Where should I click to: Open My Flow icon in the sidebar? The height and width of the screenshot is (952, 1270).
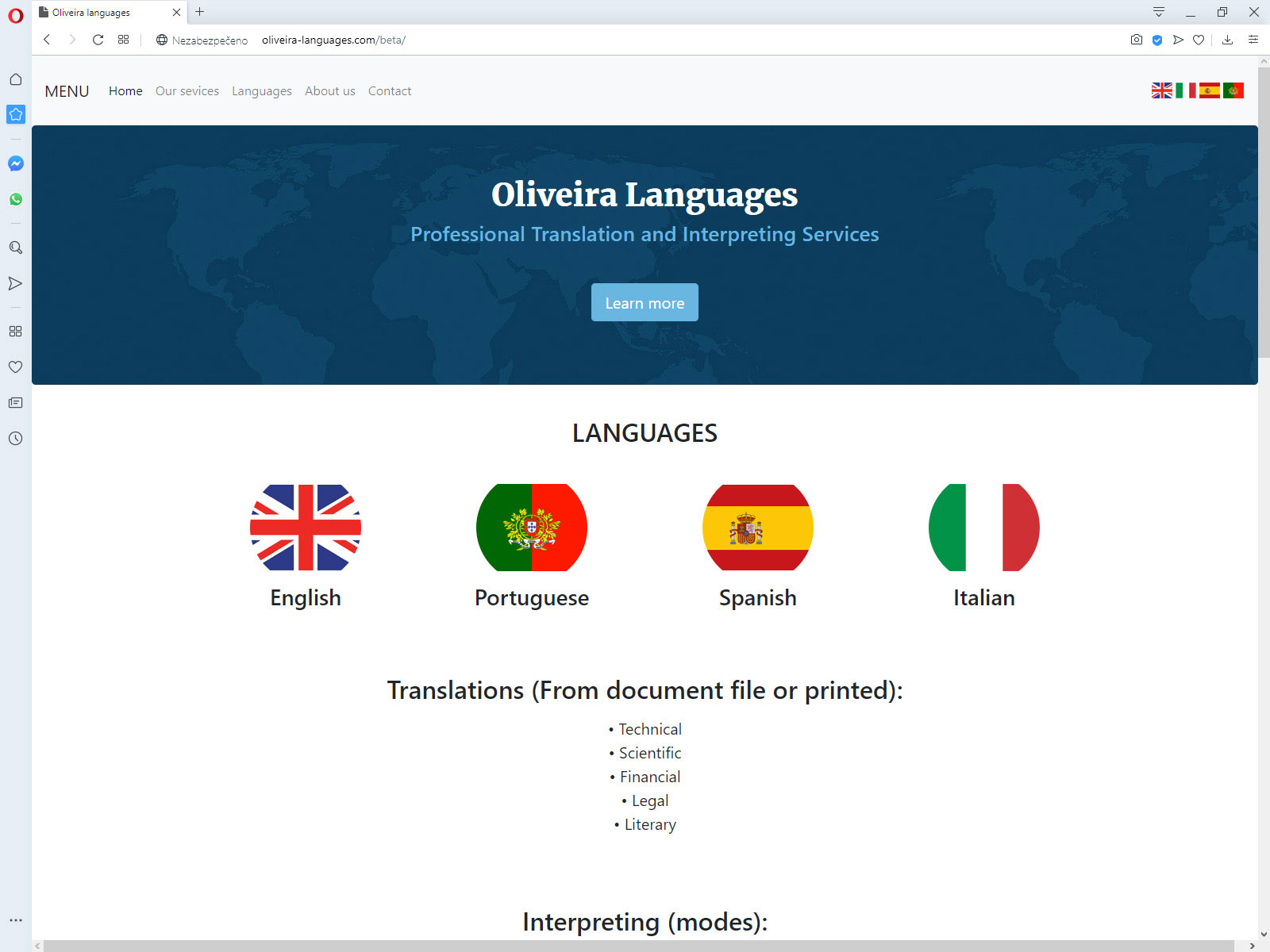[16, 283]
